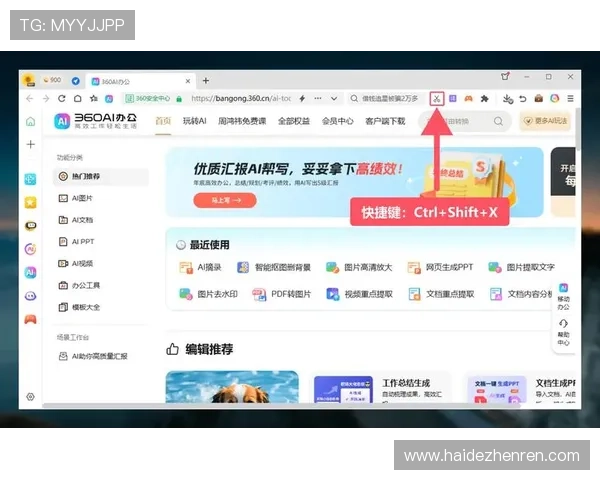Click the 360AI办公 logo
The image size is (600, 480).
(x=95, y=121)
